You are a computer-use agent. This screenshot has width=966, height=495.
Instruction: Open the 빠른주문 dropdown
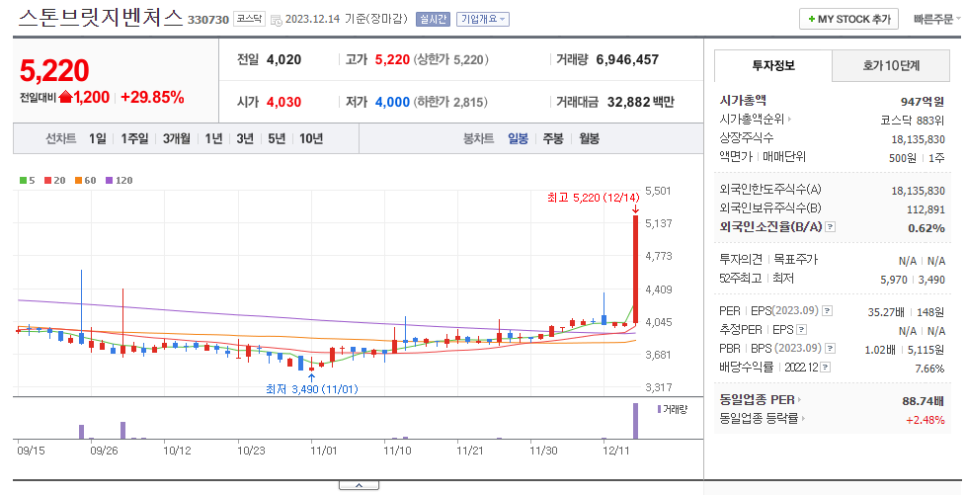(937, 19)
